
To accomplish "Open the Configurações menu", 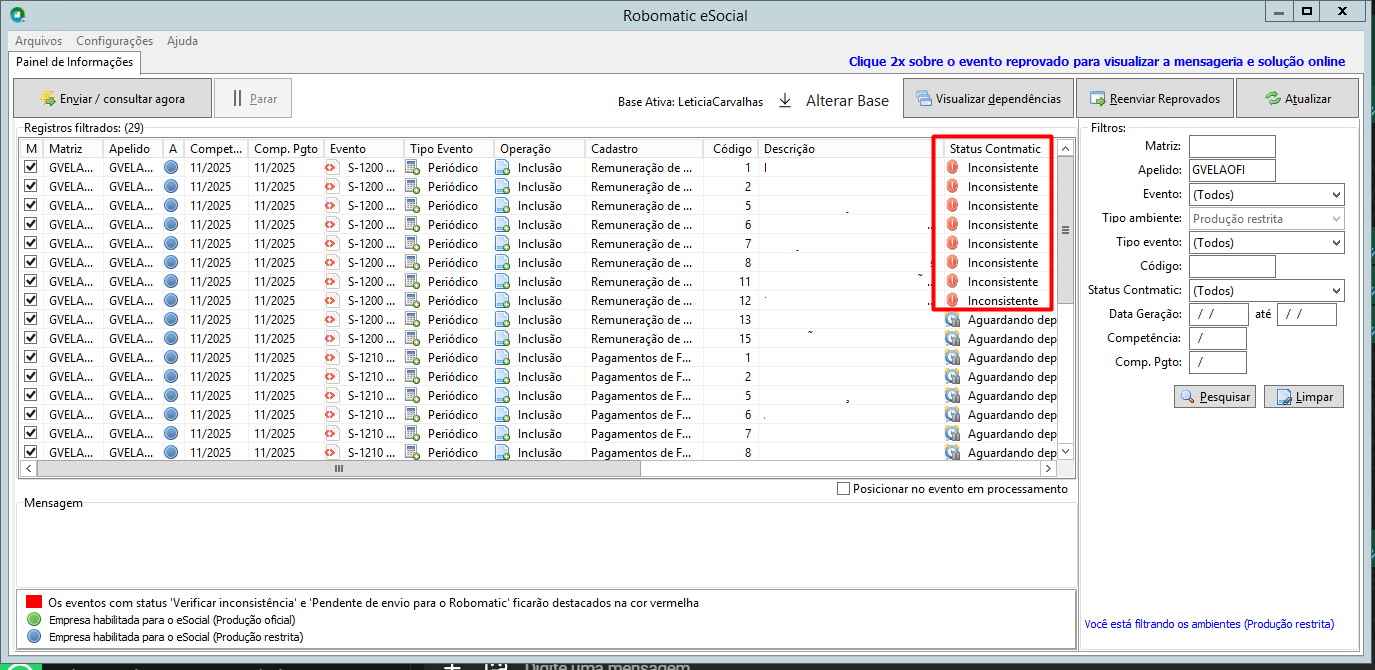I will click(x=114, y=41).
